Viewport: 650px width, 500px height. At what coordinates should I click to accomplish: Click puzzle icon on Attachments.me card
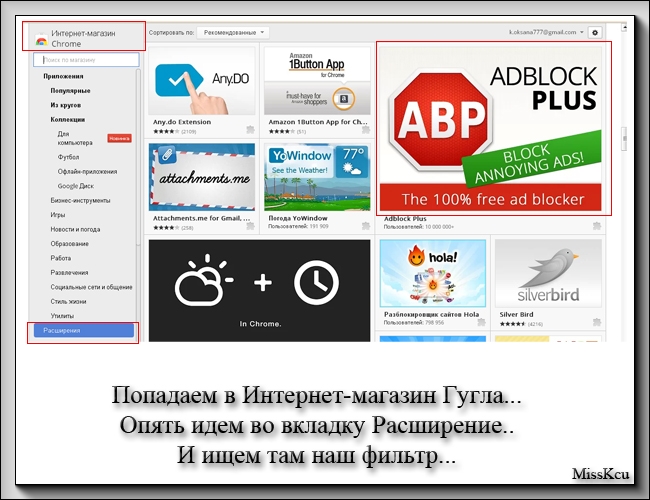coord(250,226)
